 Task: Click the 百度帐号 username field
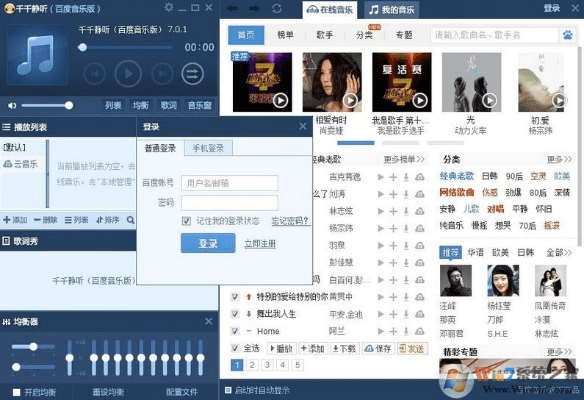pyautogui.click(x=229, y=183)
